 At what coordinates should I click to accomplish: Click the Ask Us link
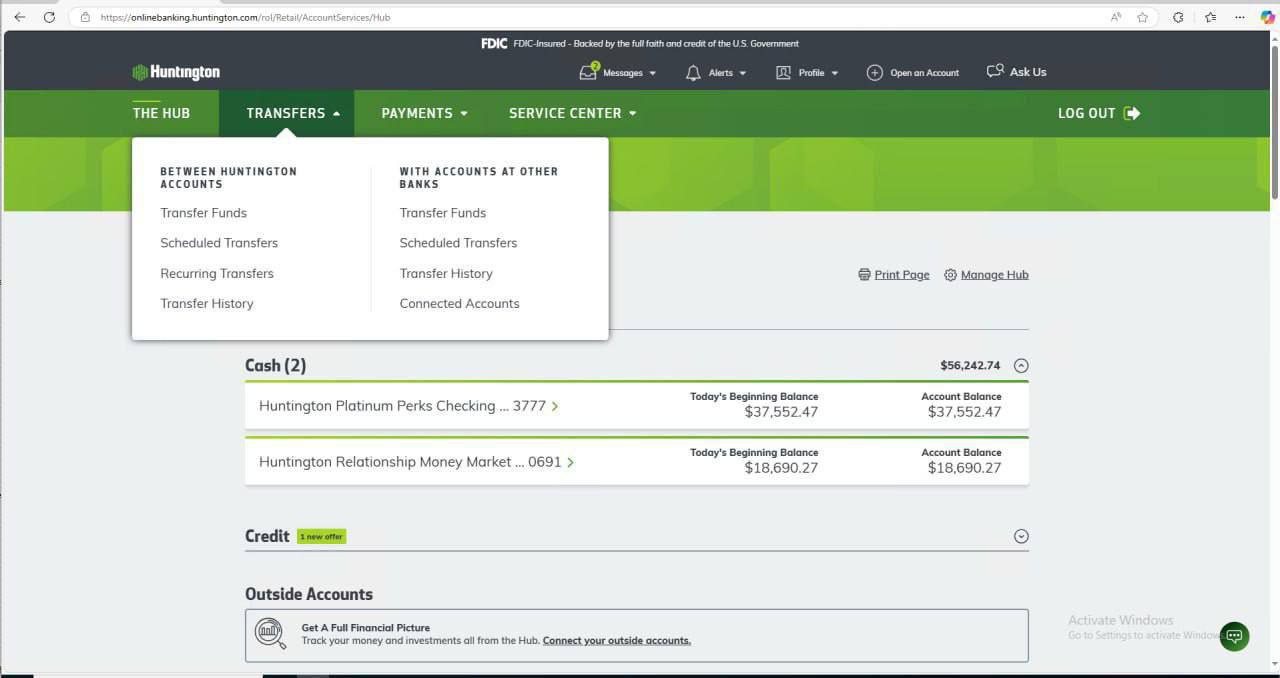tap(1028, 72)
